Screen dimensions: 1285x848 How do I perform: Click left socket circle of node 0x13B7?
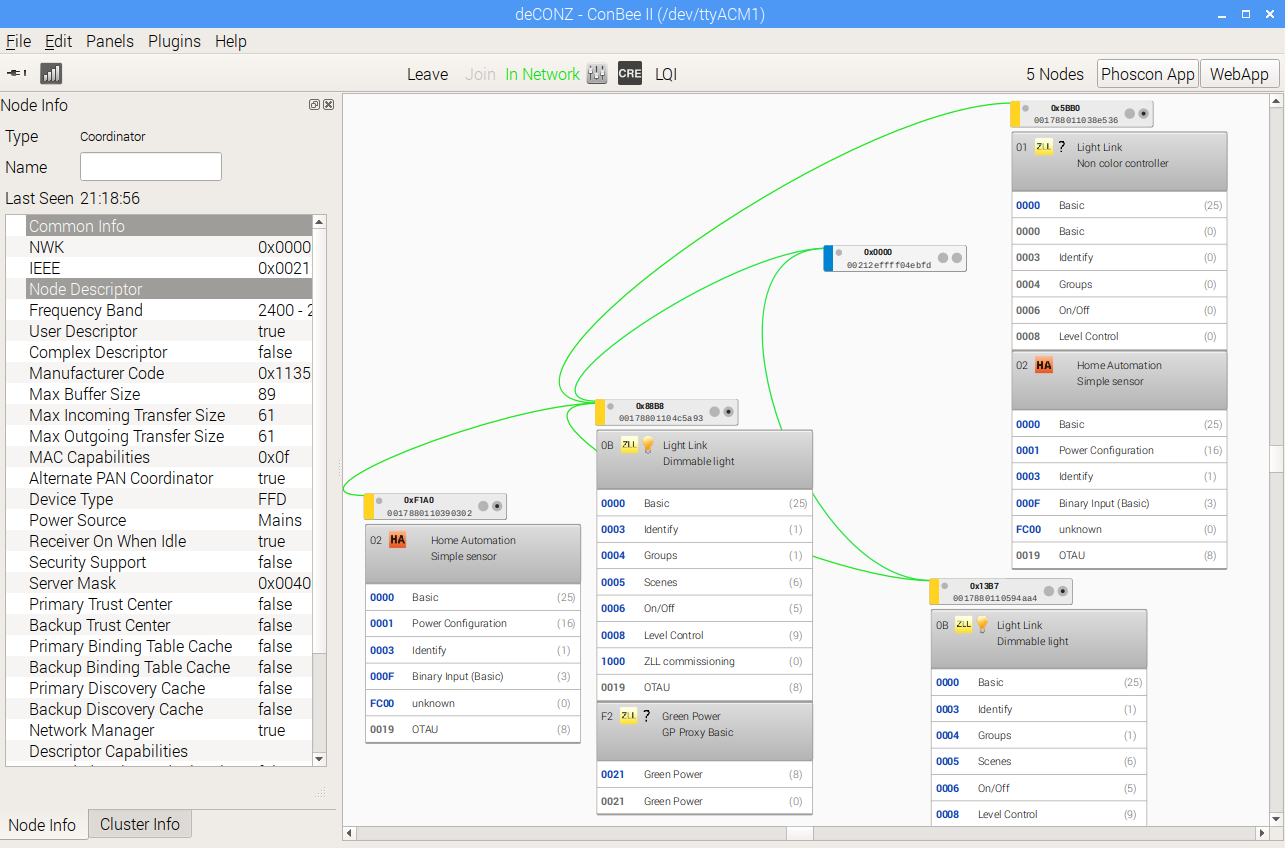coord(1049,591)
